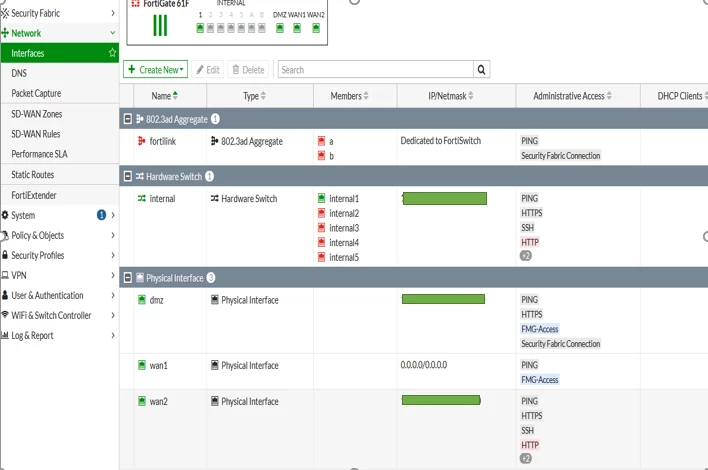Click Security Fabric Connection in fortilink row
708x470 pixels.
coord(560,155)
